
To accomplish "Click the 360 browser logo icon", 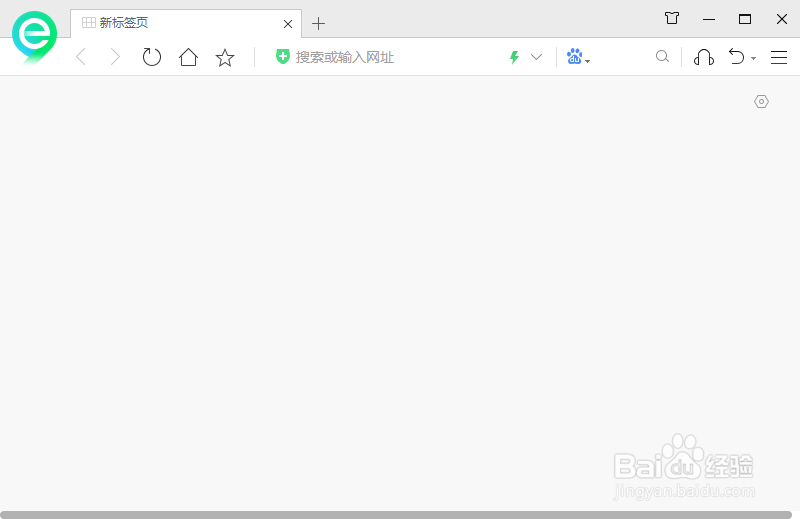I will click(x=34, y=37).
